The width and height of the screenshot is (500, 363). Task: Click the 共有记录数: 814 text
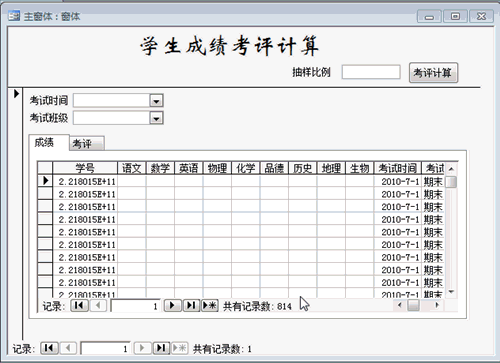coord(257,306)
